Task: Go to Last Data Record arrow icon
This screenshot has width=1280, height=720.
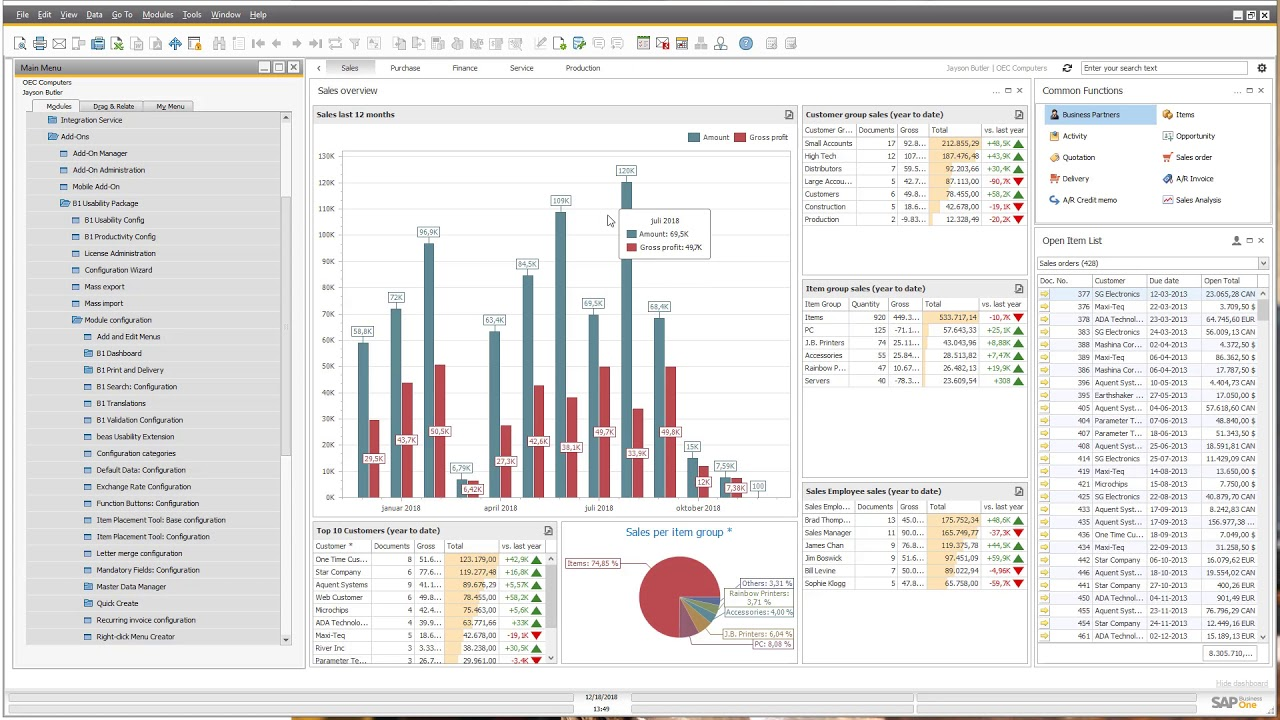Action: click(315, 43)
